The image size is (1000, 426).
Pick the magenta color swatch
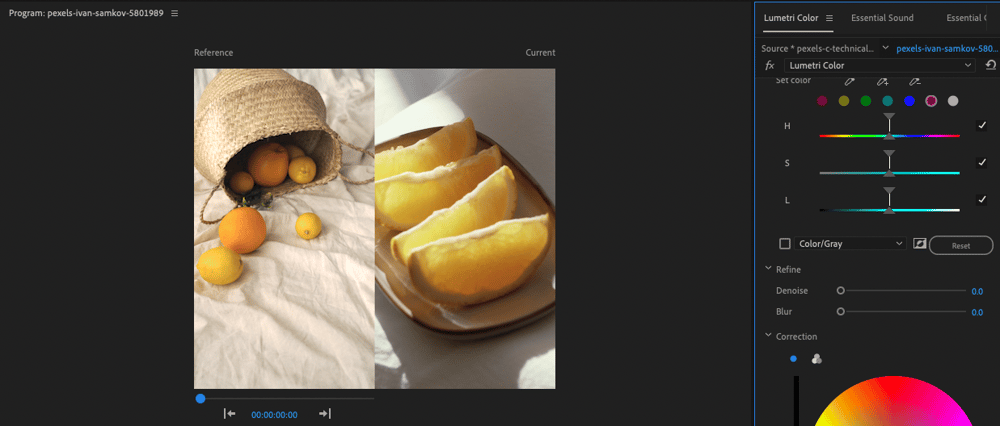pos(822,101)
